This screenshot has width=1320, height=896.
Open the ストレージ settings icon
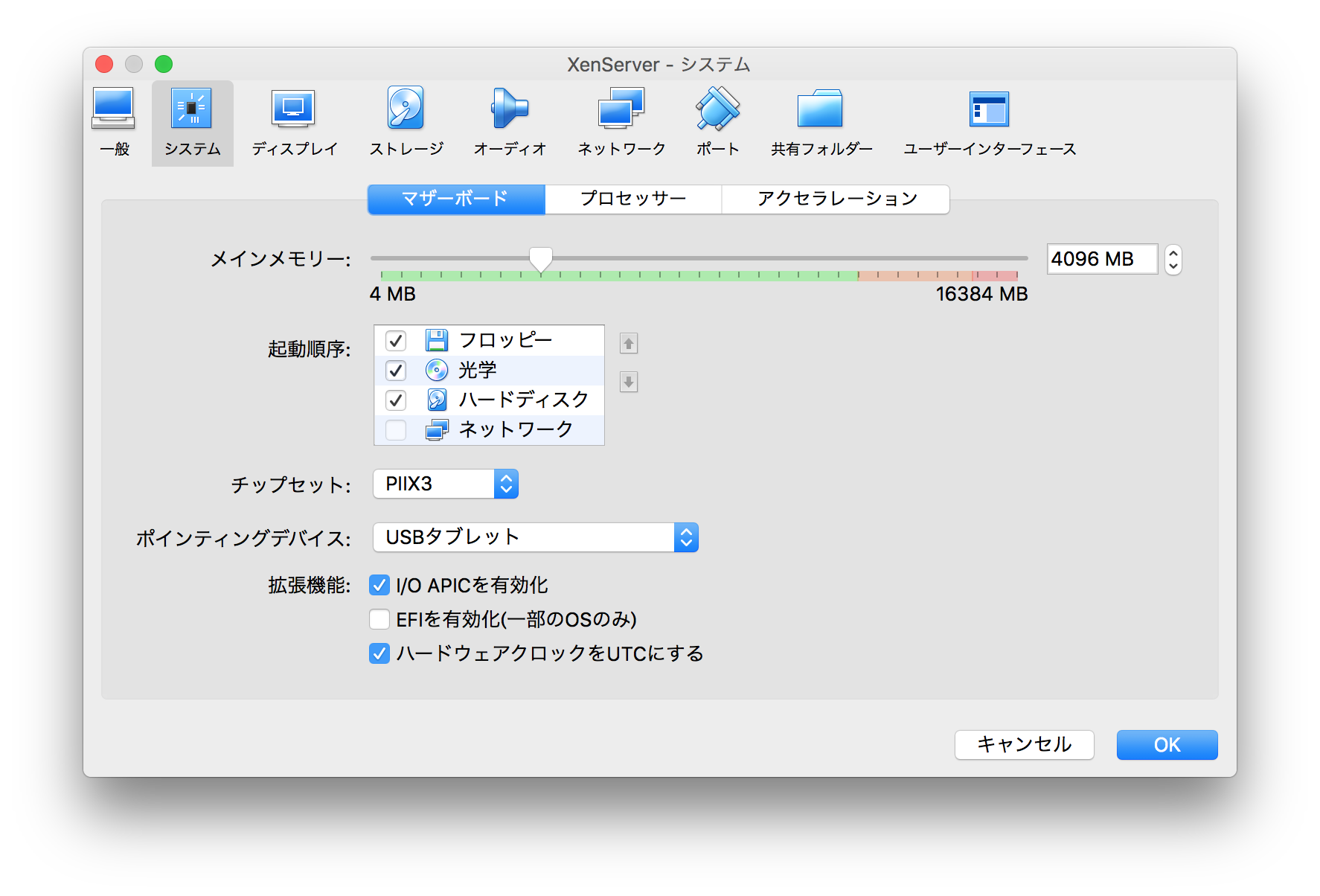tap(406, 123)
